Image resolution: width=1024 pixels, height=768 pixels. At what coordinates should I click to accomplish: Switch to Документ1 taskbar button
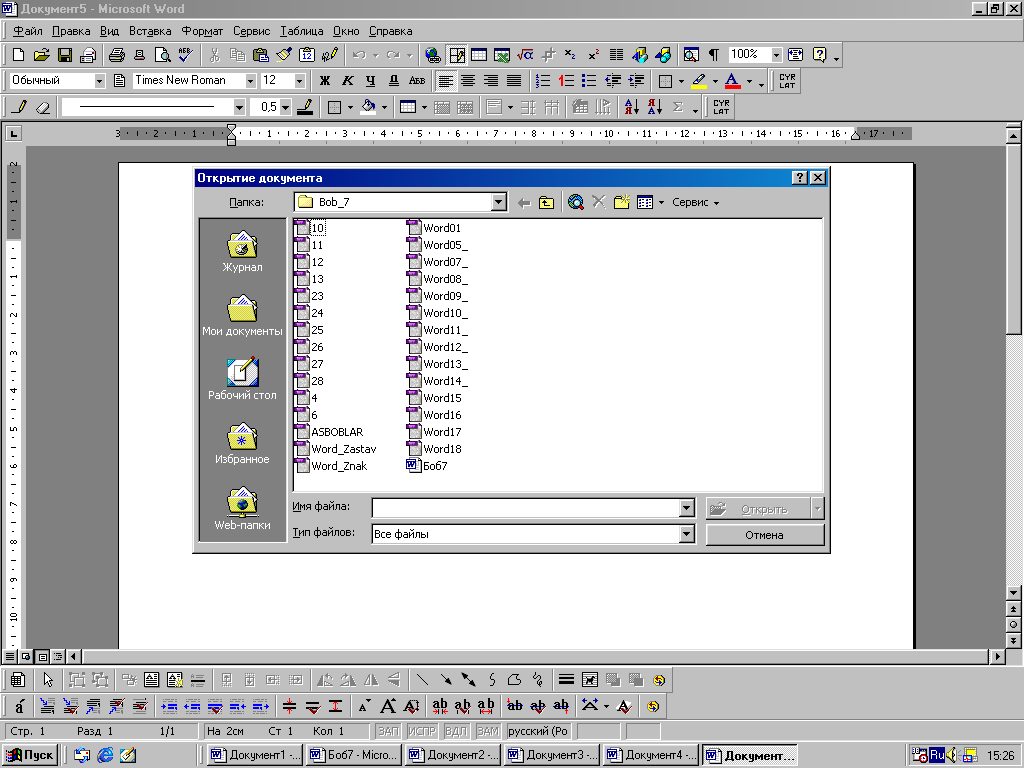coord(255,755)
